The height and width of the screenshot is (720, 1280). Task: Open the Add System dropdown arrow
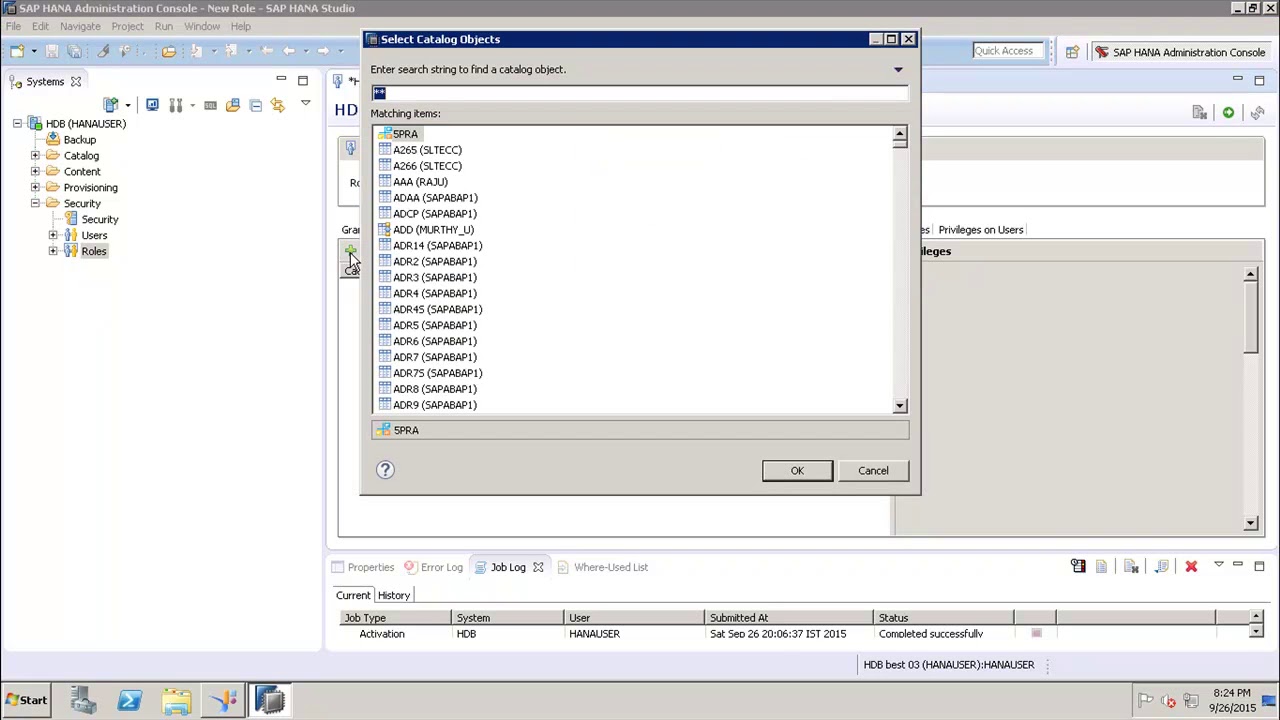point(127,106)
